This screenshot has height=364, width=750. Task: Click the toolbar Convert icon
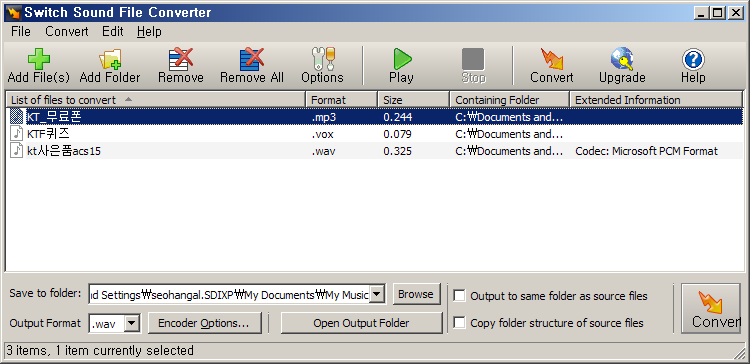(x=551, y=59)
